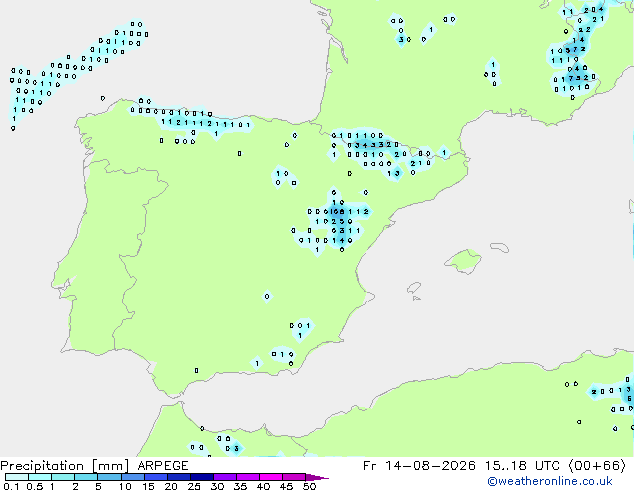Screen dimensions: 634x490
Task: Click the 20–25 mm legend swatch
Action: pyautogui.click(x=178, y=477)
